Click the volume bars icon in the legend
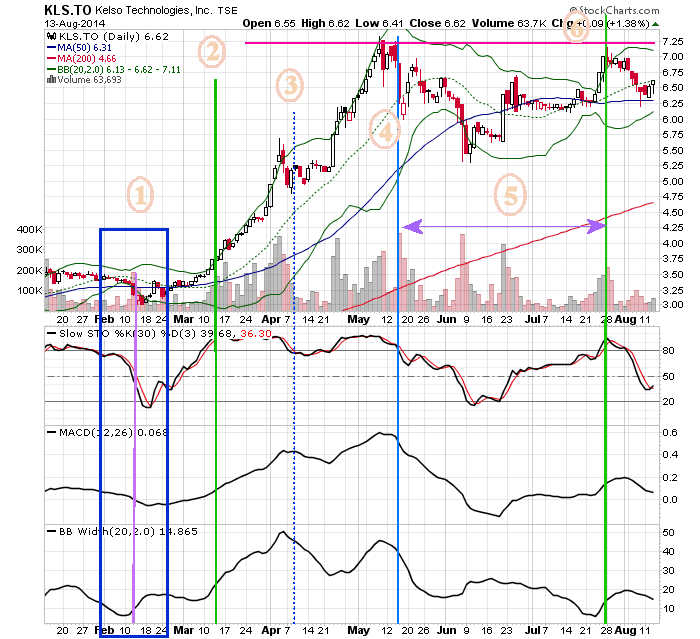 tap(51, 80)
